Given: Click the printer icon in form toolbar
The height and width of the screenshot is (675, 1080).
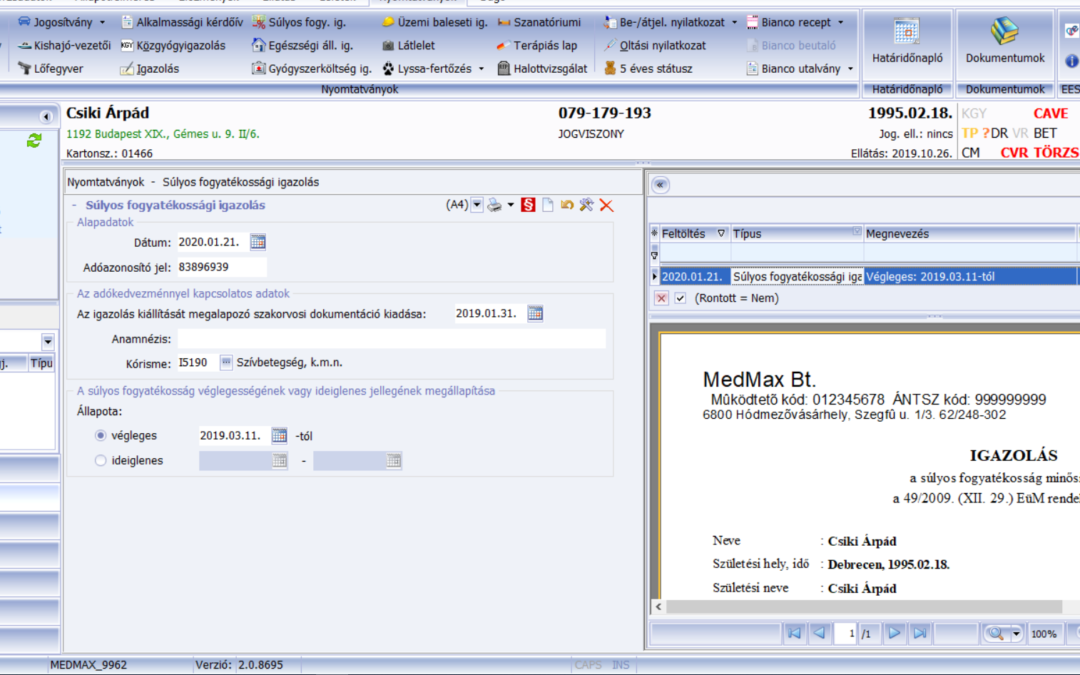Looking at the screenshot, I should click(493, 205).
